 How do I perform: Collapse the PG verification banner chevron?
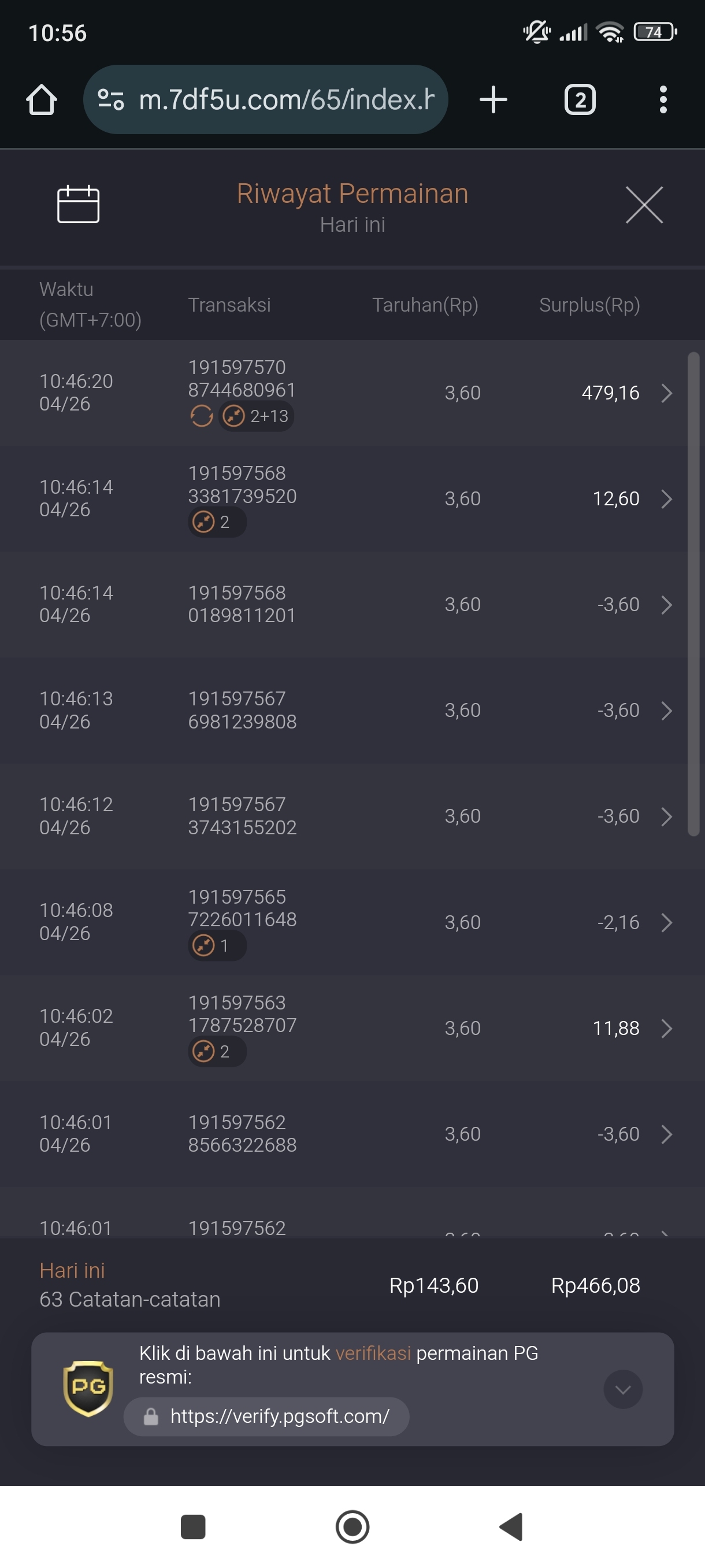tap(622, 1389)
